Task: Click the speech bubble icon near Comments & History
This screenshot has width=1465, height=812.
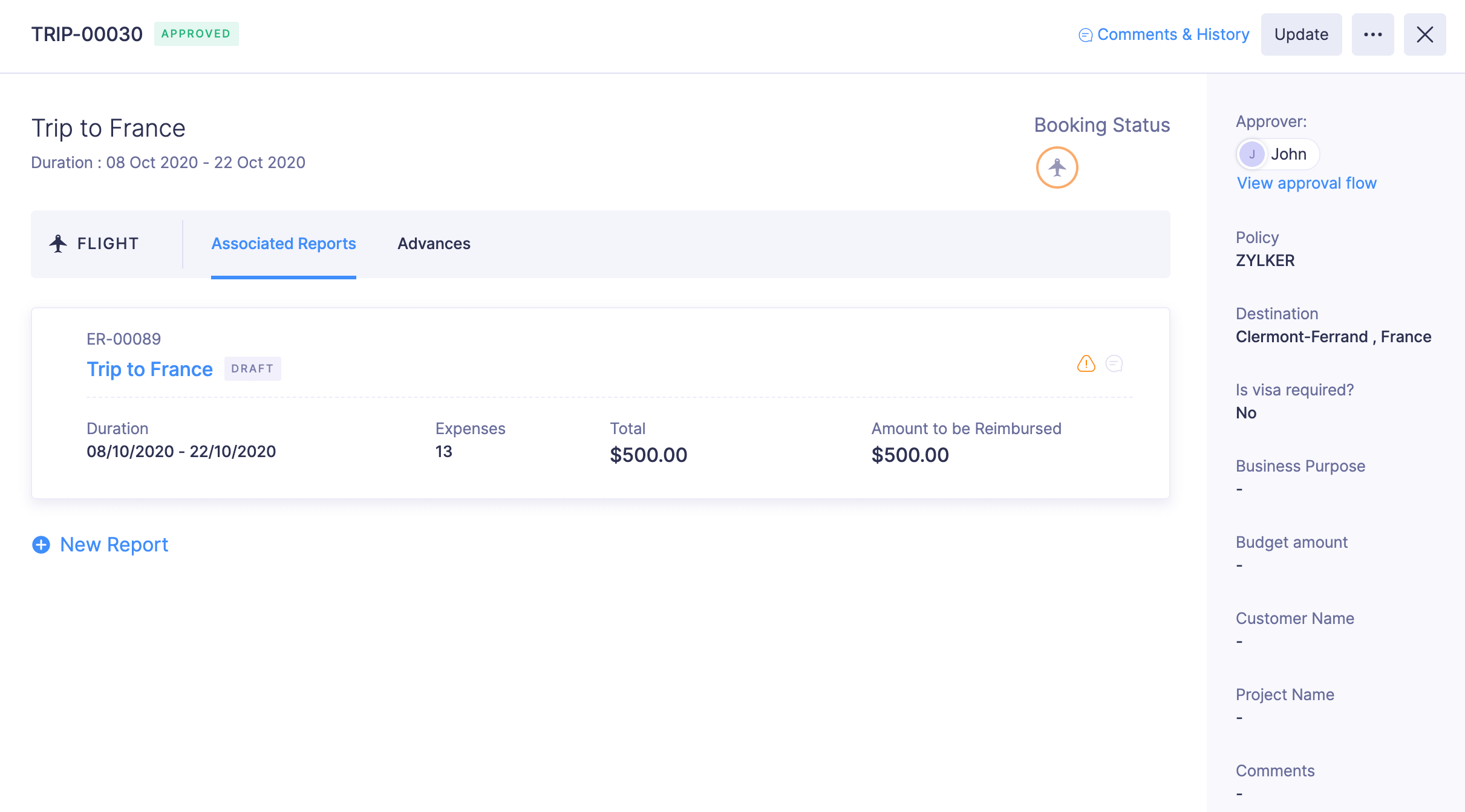Action: point(1085,34)
